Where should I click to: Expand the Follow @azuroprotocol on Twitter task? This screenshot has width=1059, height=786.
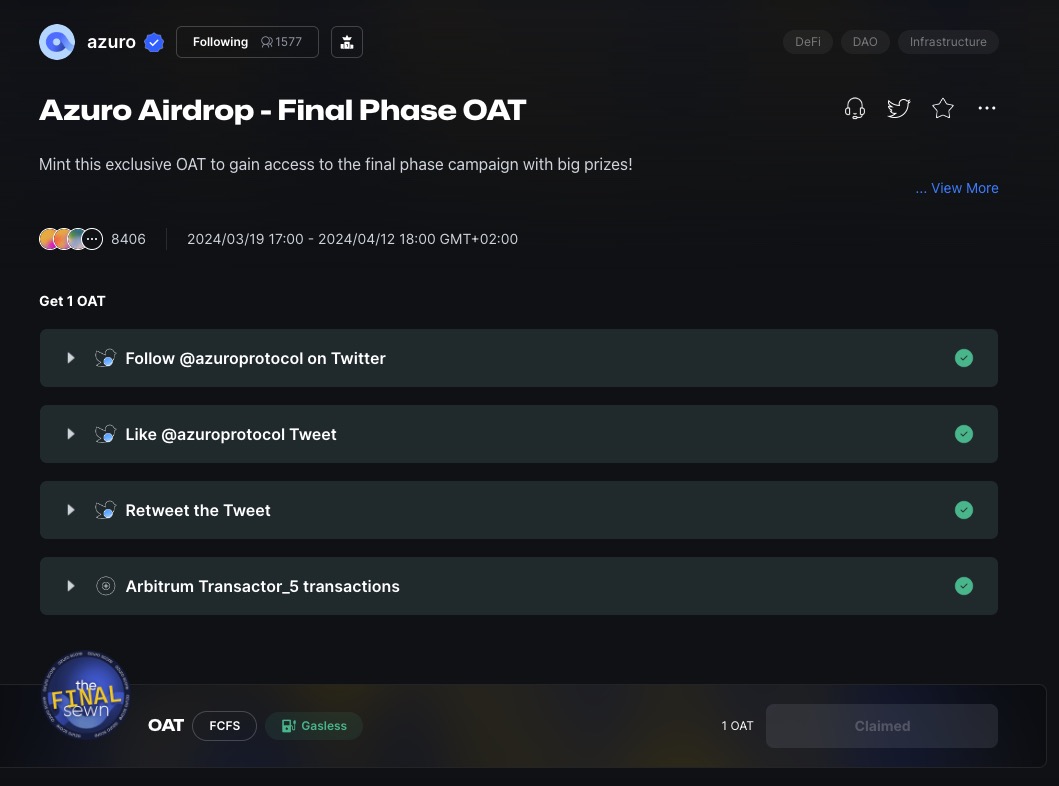click(x=71, y=358)
